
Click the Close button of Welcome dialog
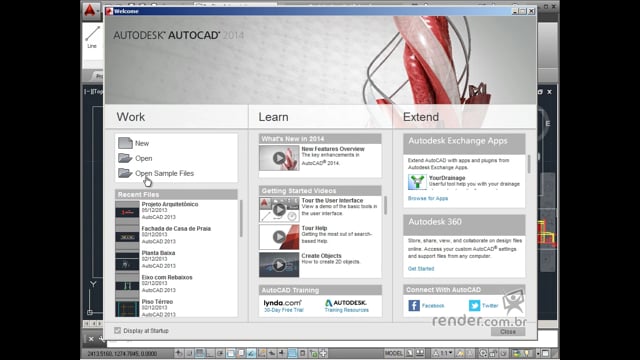pyautogui.click(x=508, y=331)
